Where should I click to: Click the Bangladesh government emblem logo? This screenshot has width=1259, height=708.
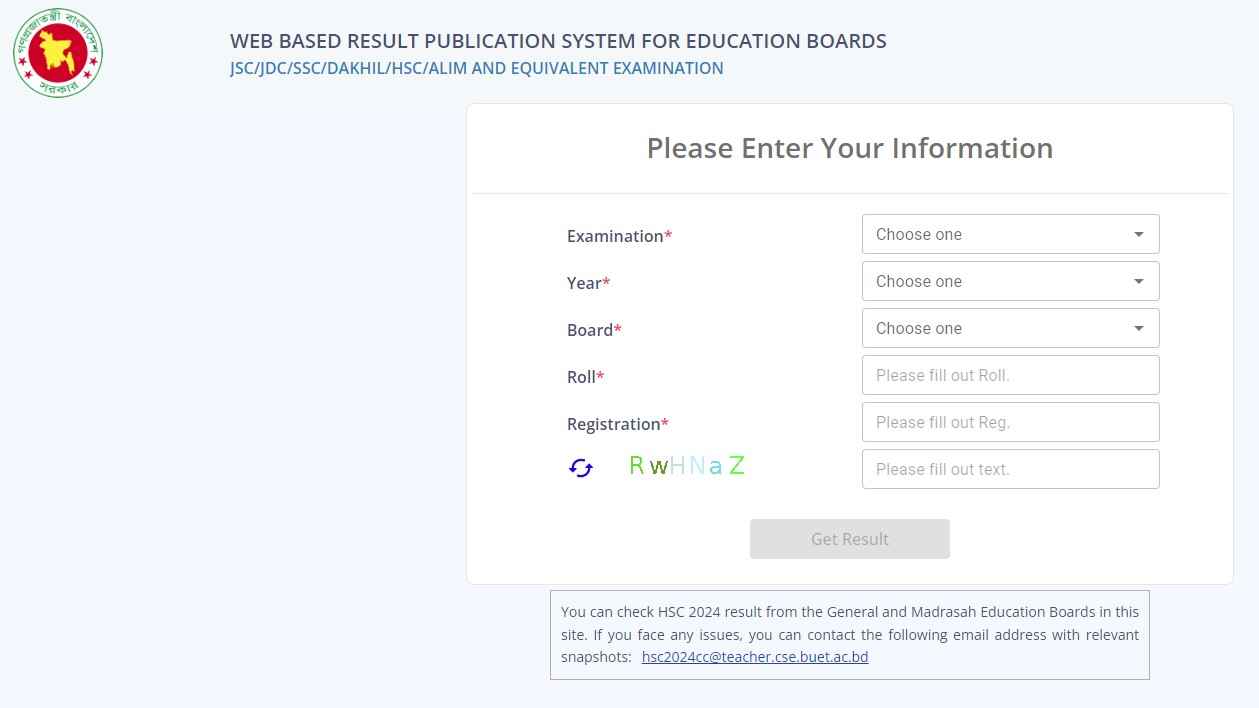tap(58, 53)
